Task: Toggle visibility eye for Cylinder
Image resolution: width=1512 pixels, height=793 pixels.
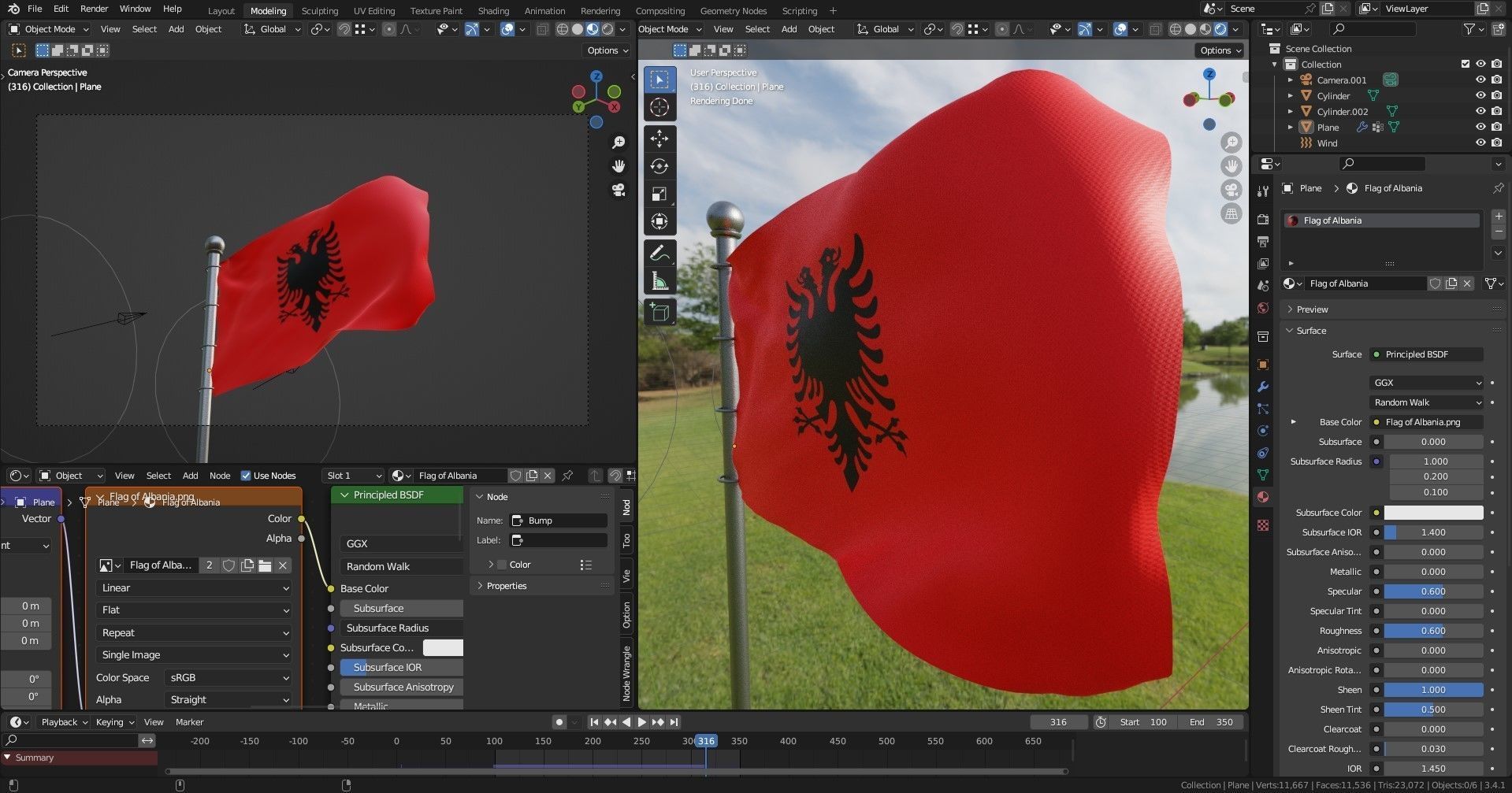Action: click(x=1480, y=95)
